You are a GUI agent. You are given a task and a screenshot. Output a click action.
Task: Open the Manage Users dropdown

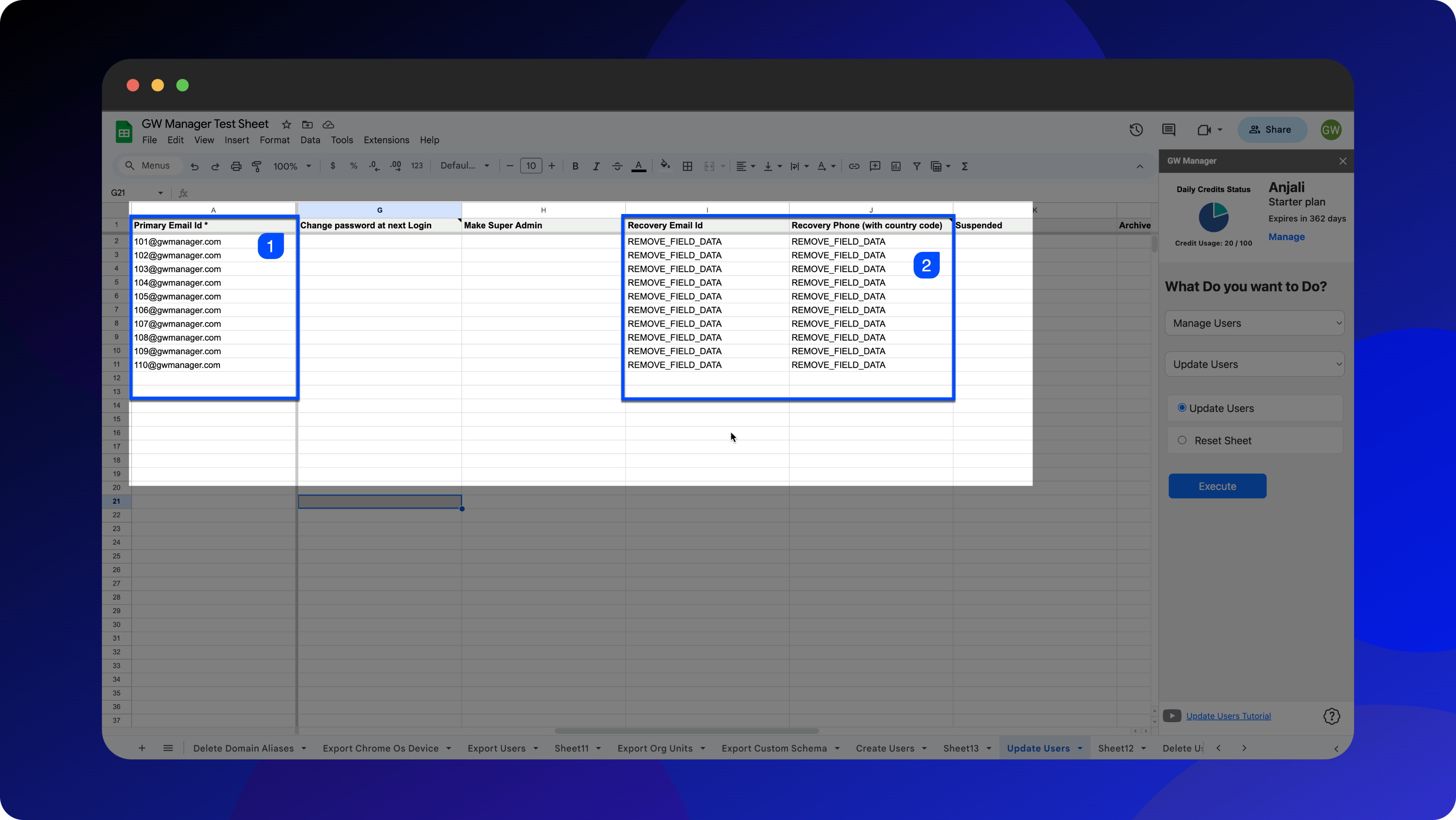point(1254,323)
